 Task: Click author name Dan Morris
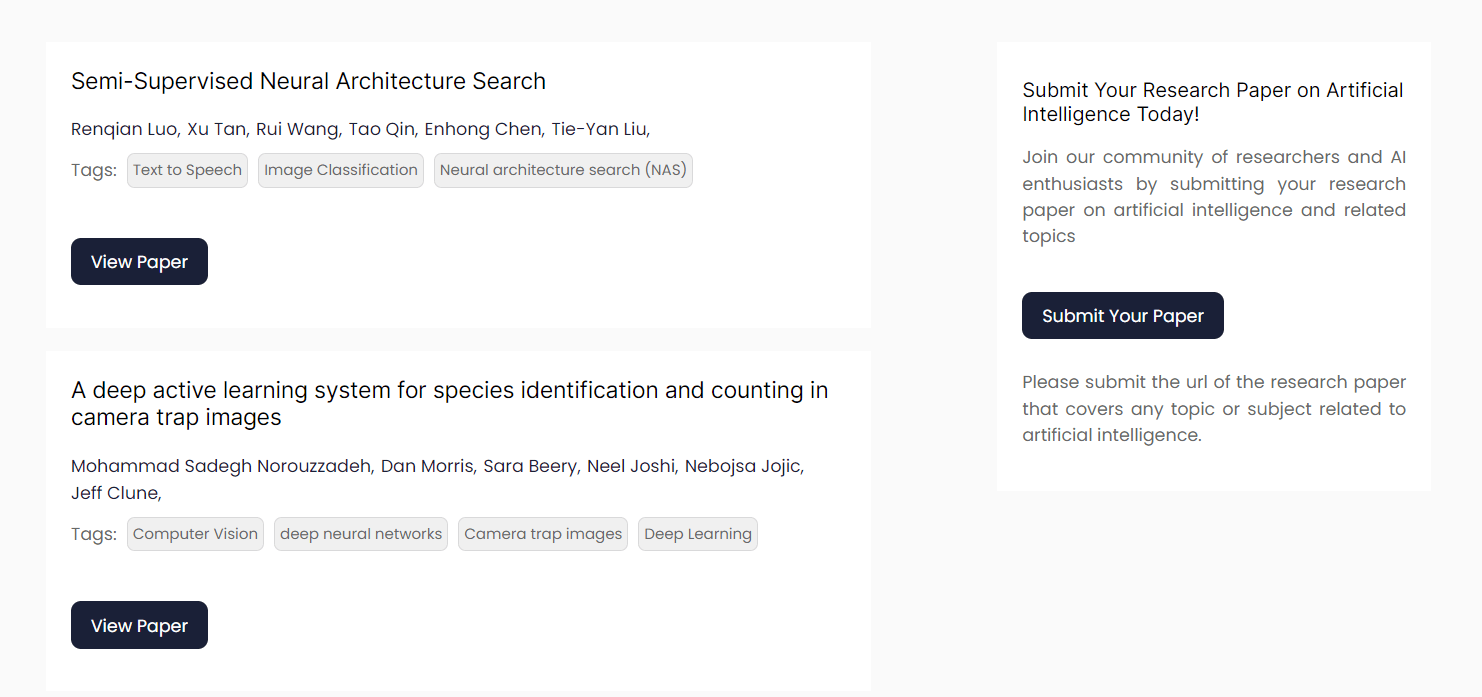(x=427, y=466)
